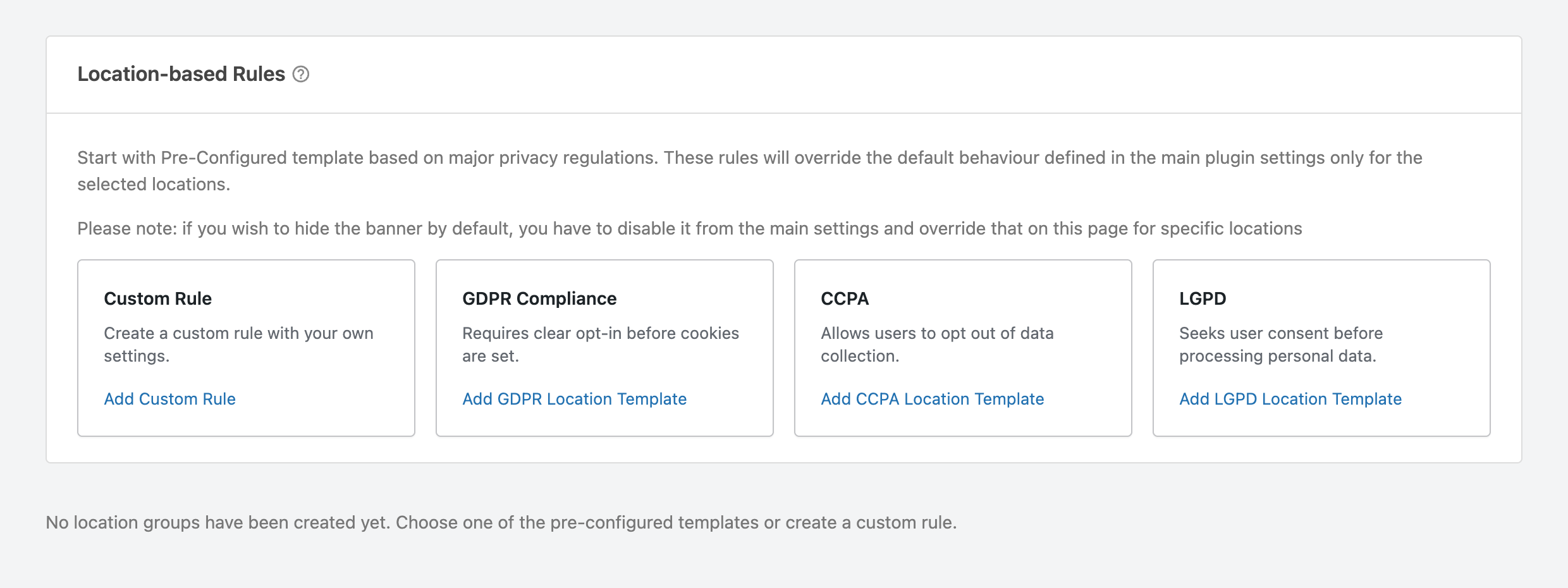Screen dimensions: 1568x588
Task: Start a custom rule via its card link
Action: (169, 399)
